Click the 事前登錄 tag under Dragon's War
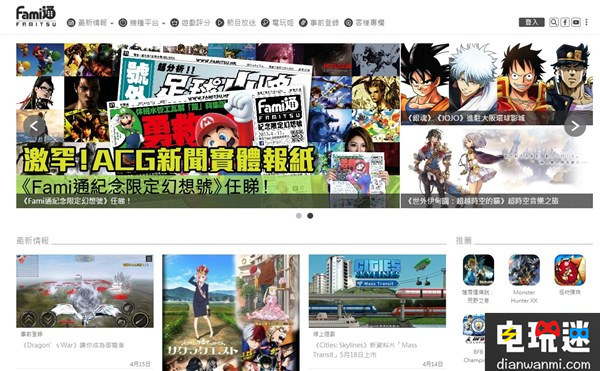 click(x=32, y=334)
